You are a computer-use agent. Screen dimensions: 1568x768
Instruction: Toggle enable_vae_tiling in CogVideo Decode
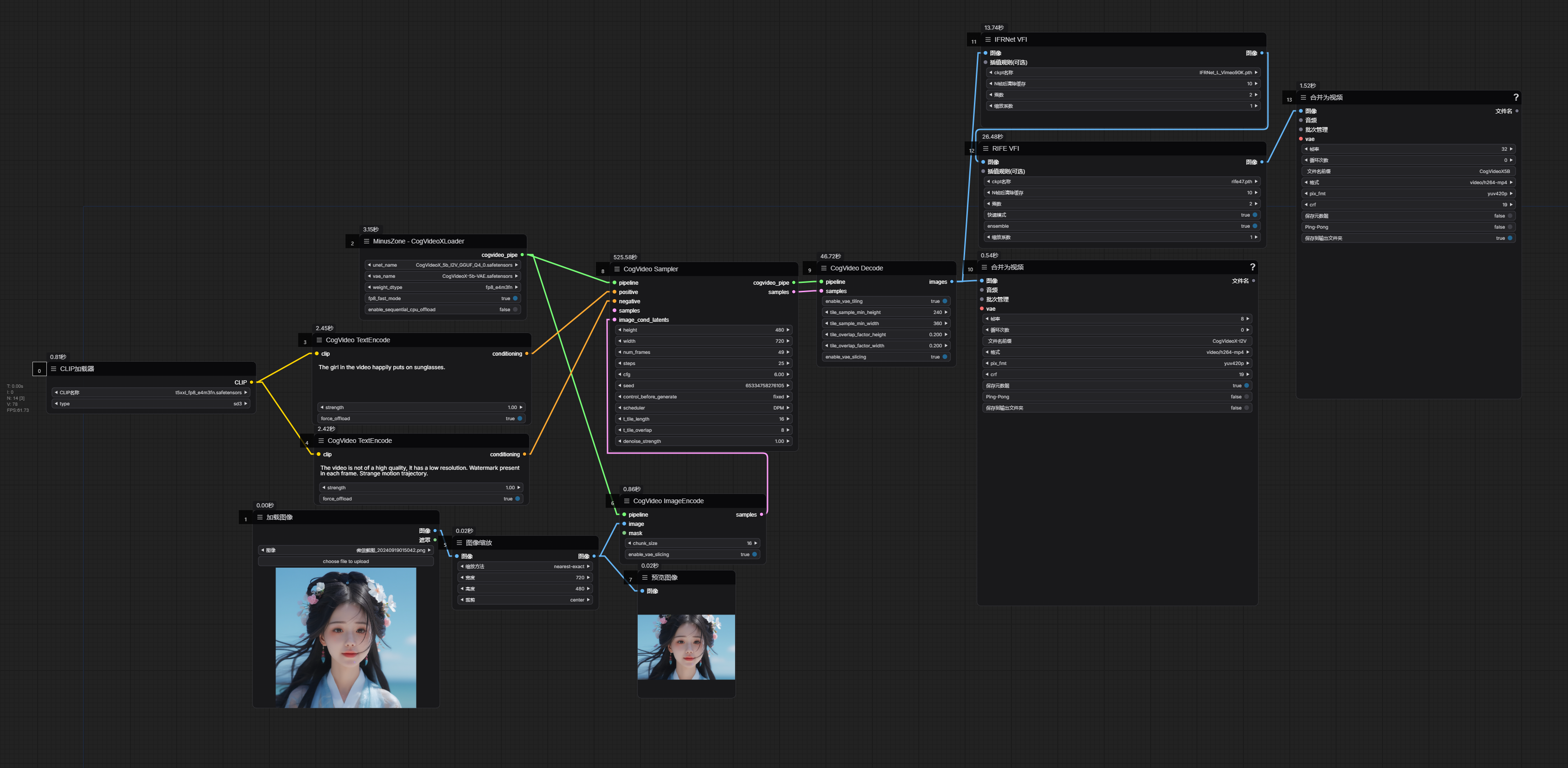[944, 301]
